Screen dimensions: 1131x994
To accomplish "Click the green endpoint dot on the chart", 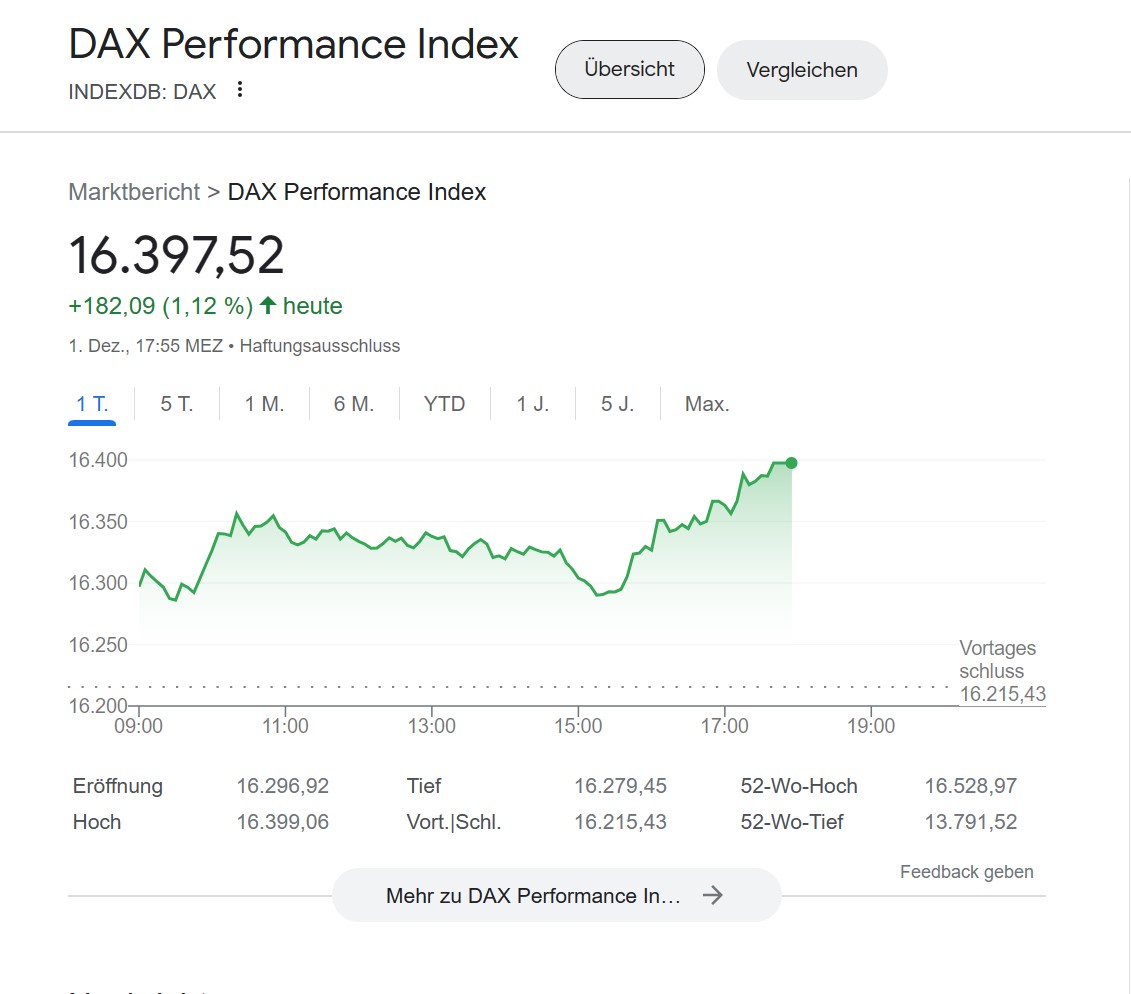I will [x=791, y=463].
